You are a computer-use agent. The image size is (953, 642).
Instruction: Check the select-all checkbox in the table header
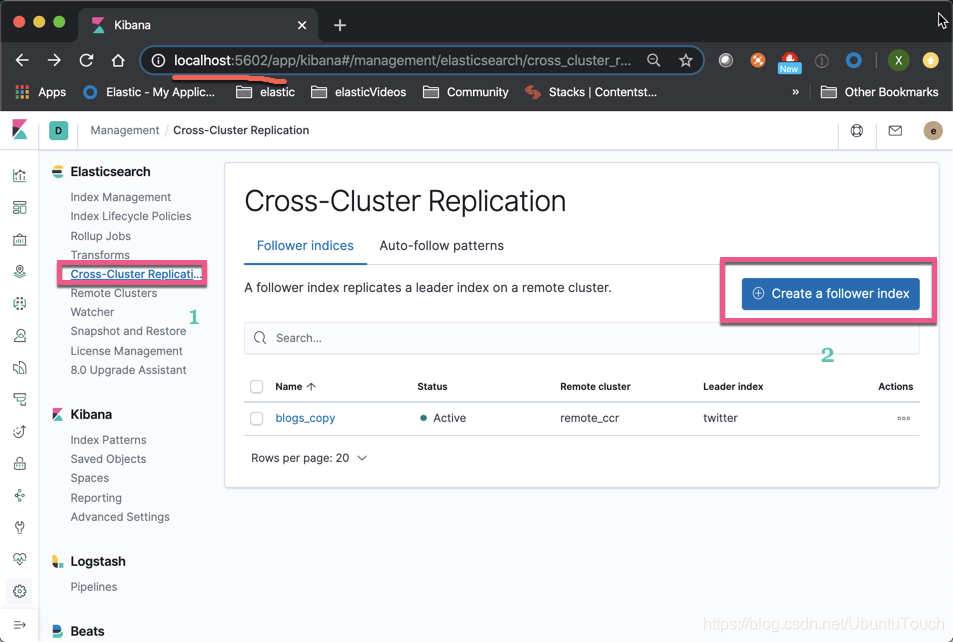[256, 387]
